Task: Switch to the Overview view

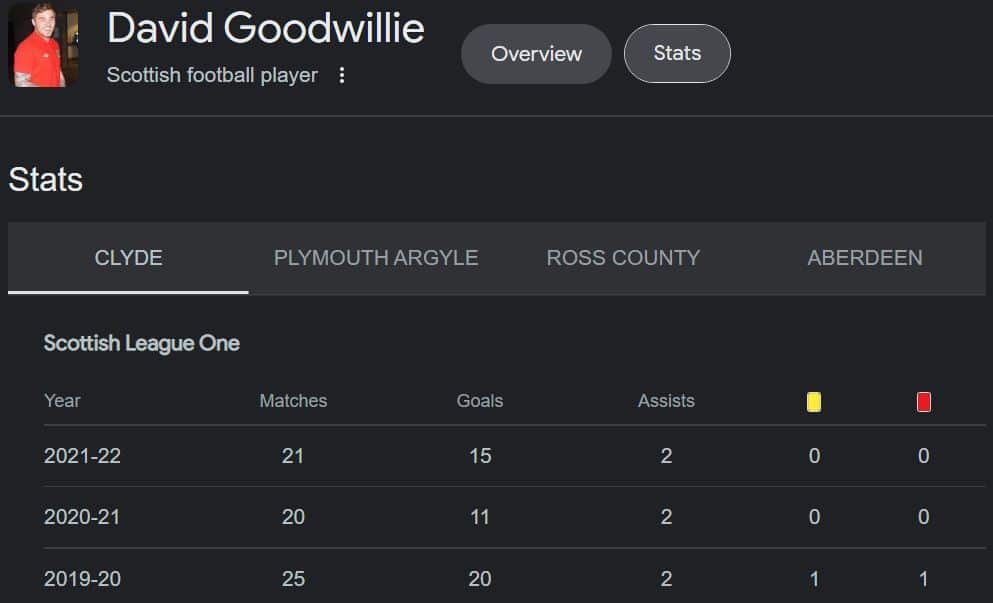Action: 536,54
